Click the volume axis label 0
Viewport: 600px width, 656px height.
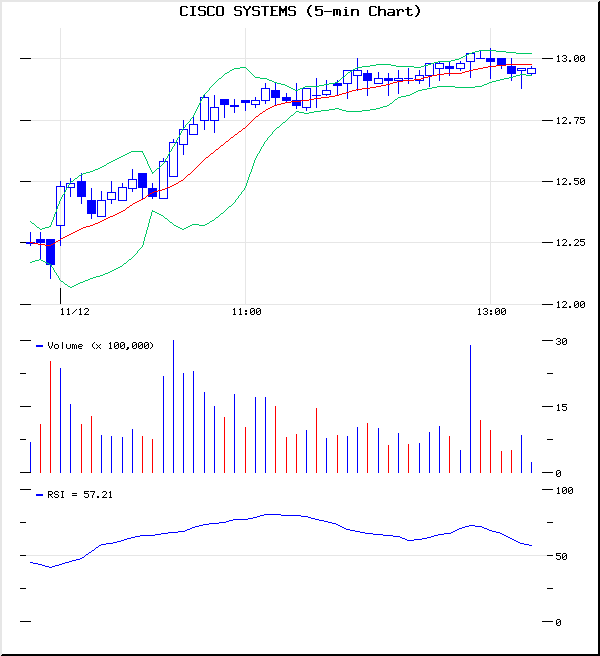(558, 473)
